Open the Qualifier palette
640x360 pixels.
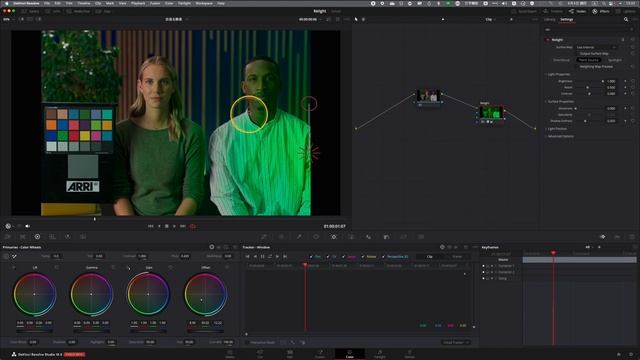pos(299,237)
